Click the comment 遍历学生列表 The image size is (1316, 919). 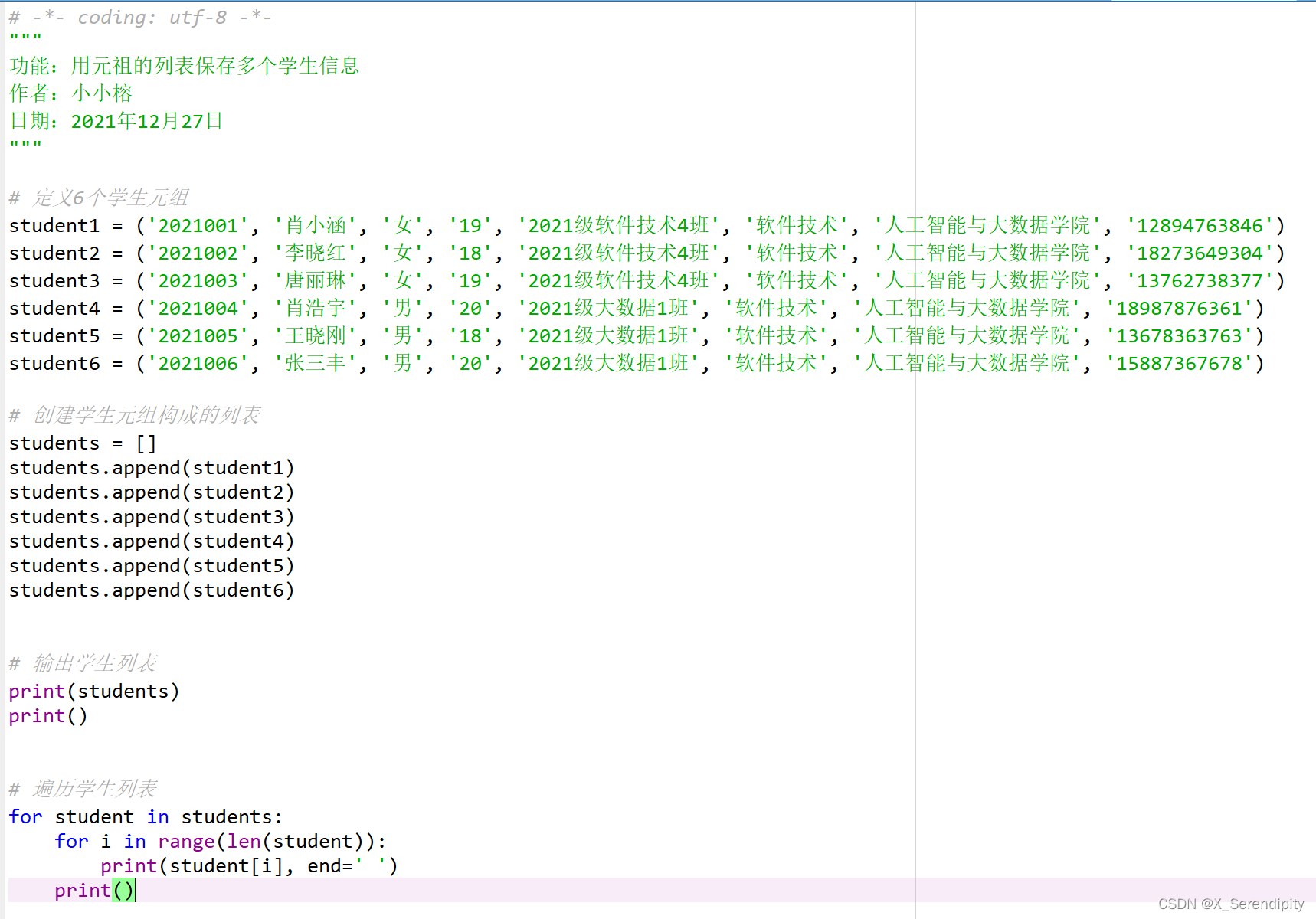click(83, 789)
